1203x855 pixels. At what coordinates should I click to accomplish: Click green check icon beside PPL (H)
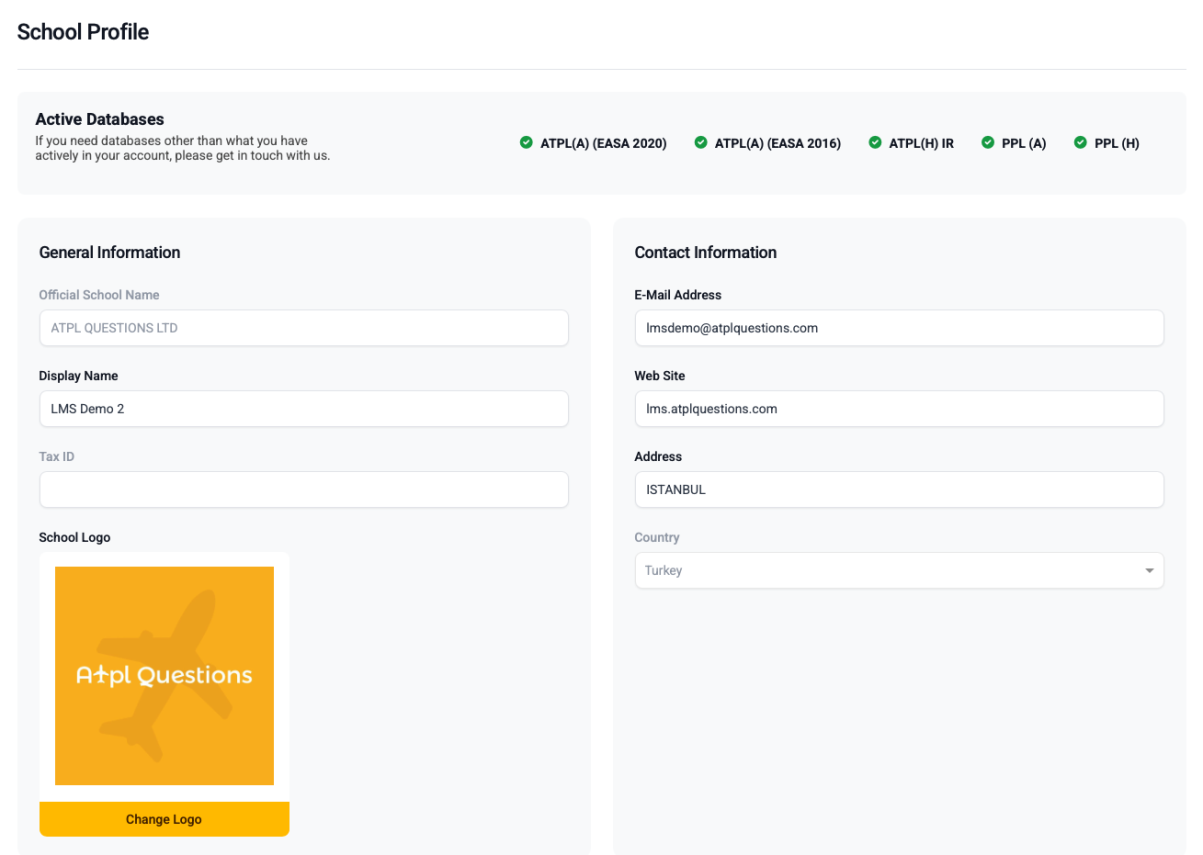tap(1080, 143)
